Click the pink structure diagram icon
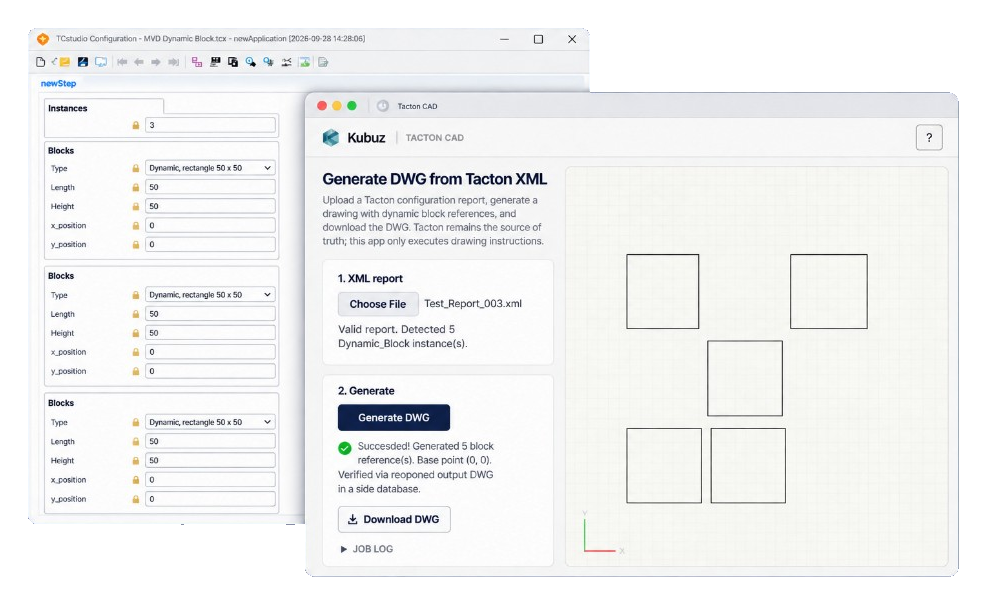 [x=197, y=62]
